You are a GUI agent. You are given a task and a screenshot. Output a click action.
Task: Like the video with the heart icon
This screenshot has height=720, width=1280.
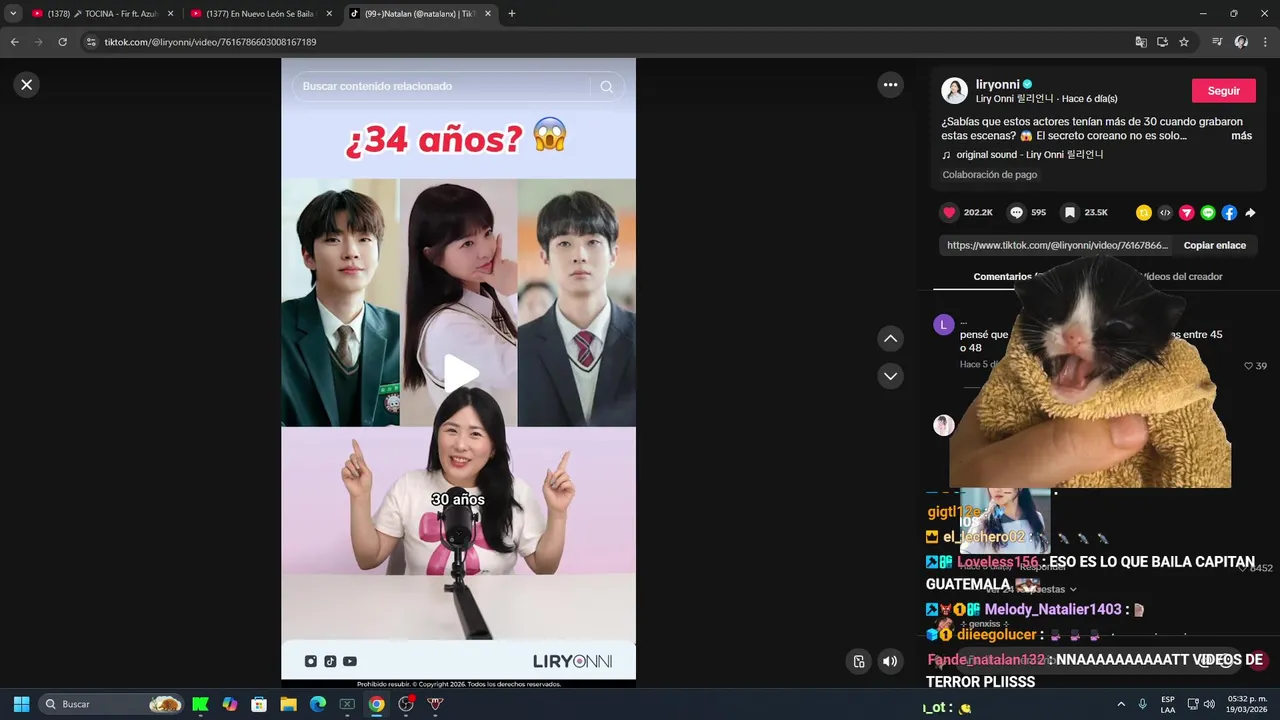click(949, 212)
